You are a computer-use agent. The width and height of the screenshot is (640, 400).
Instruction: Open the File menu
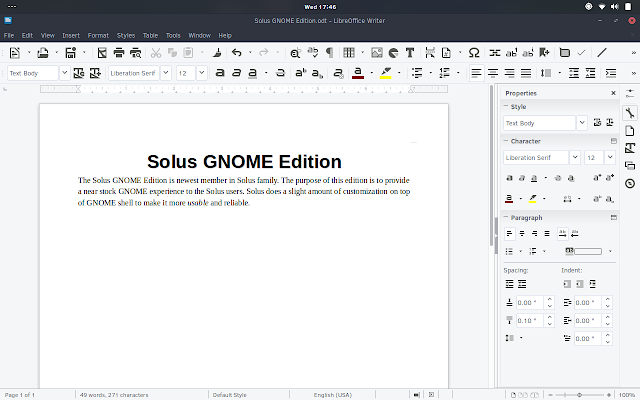pos(9,36)
